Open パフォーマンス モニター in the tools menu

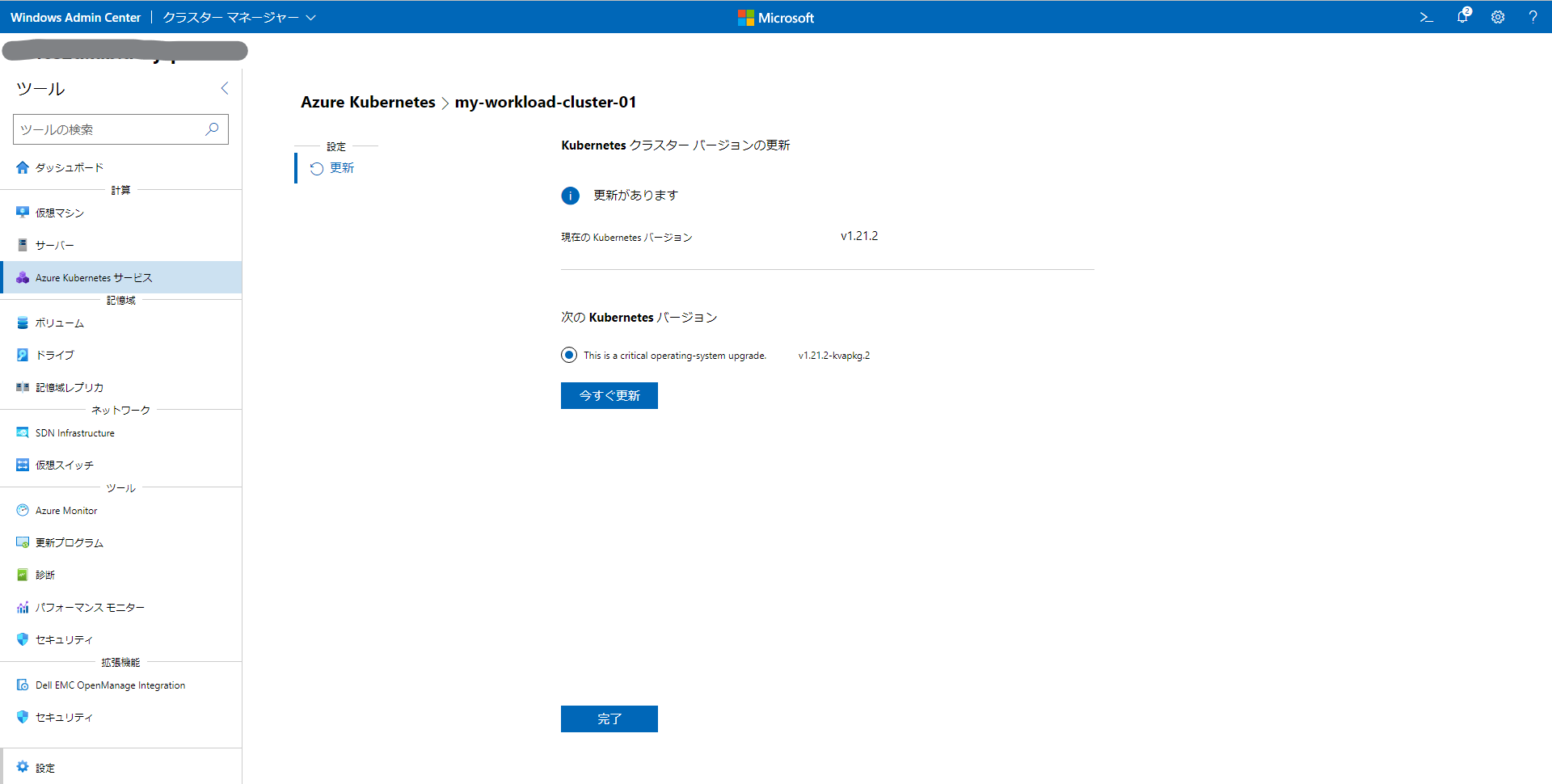tap(121, 607)
